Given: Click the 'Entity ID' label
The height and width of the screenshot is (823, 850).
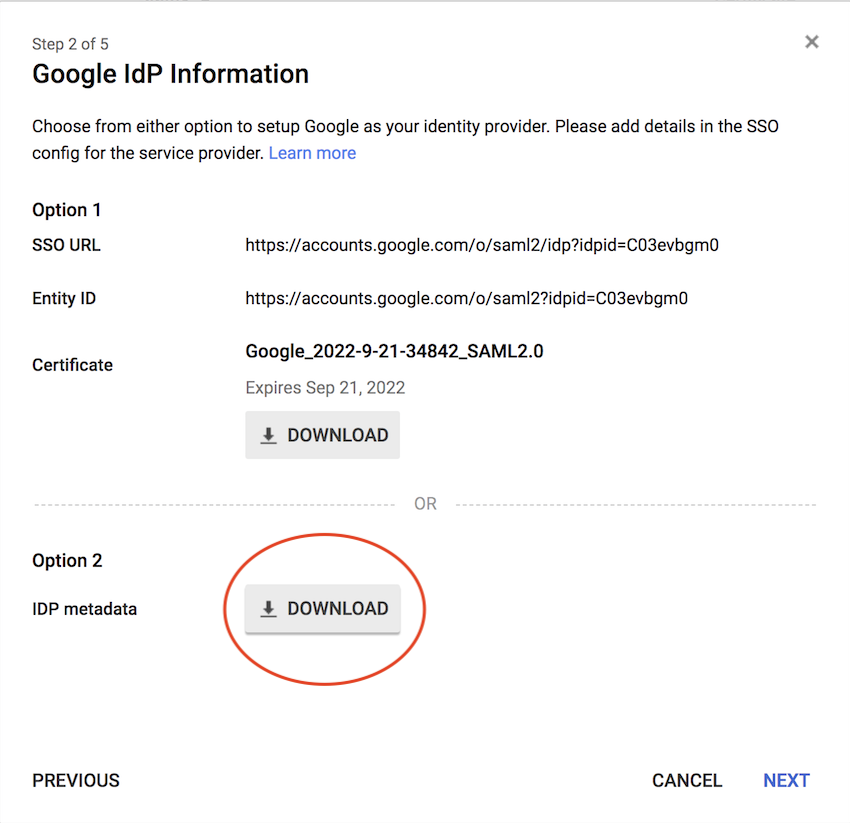Looking at the screenshot, I should pyautogui.click(x=64, y=298).
